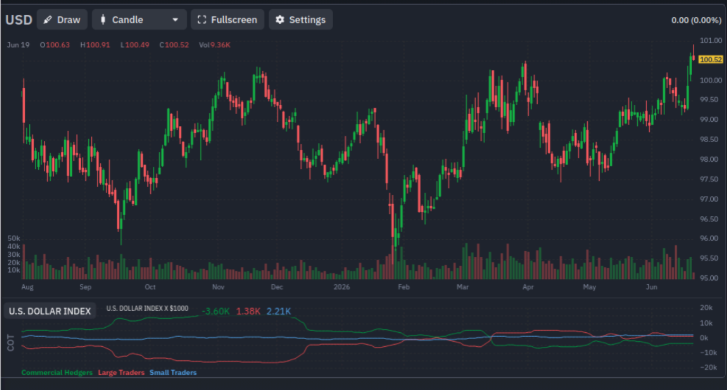Click the Apr label on time axis
The image size is (727, 390).
(x=528, y=287)
